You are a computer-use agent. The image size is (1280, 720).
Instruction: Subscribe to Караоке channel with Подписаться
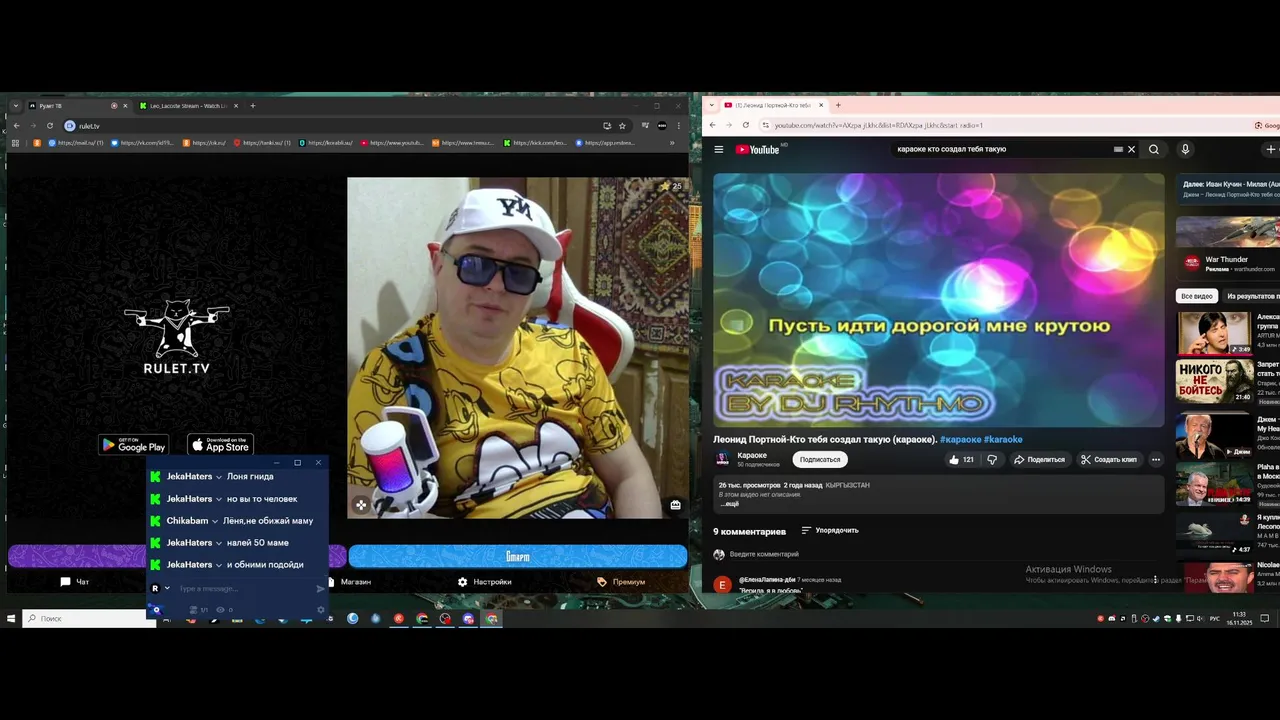pyautogui.click(x=820, y=460)
